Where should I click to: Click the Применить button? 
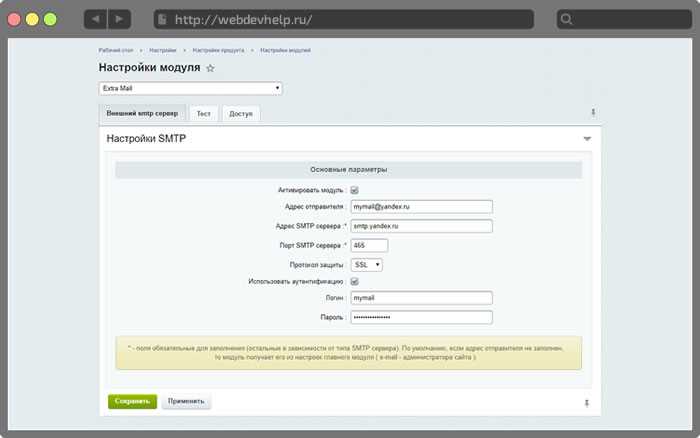[x=186, y=401]
